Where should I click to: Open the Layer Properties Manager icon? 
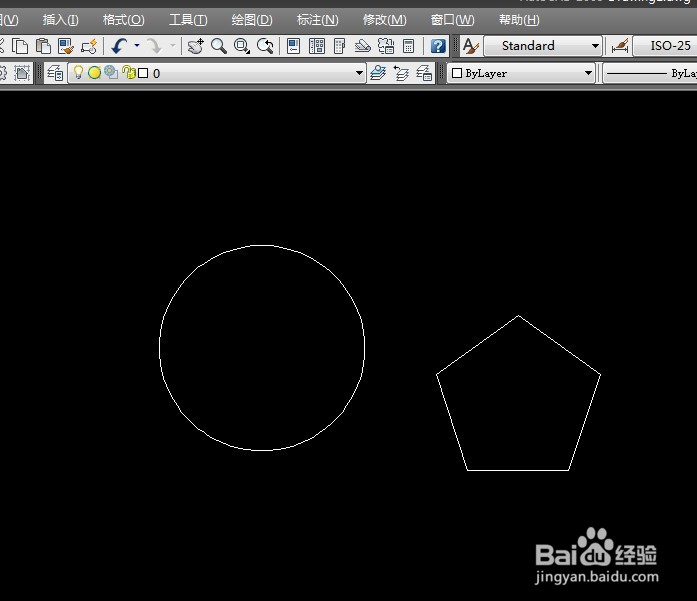tap(55, 73)
